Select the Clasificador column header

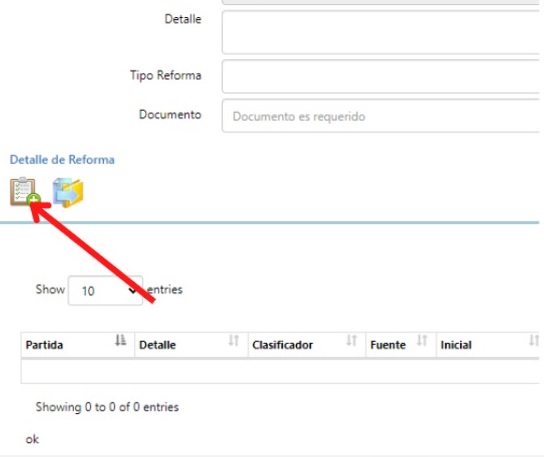307,345
